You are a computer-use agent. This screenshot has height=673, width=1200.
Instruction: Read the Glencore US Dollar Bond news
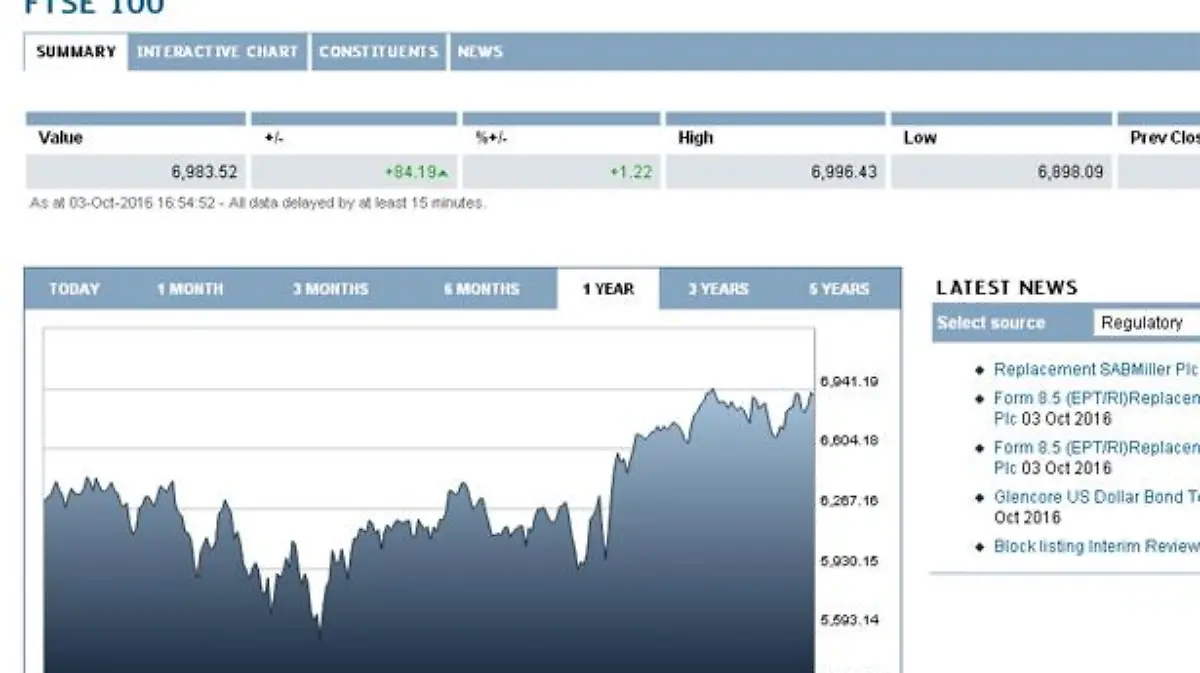point(1095,497)
